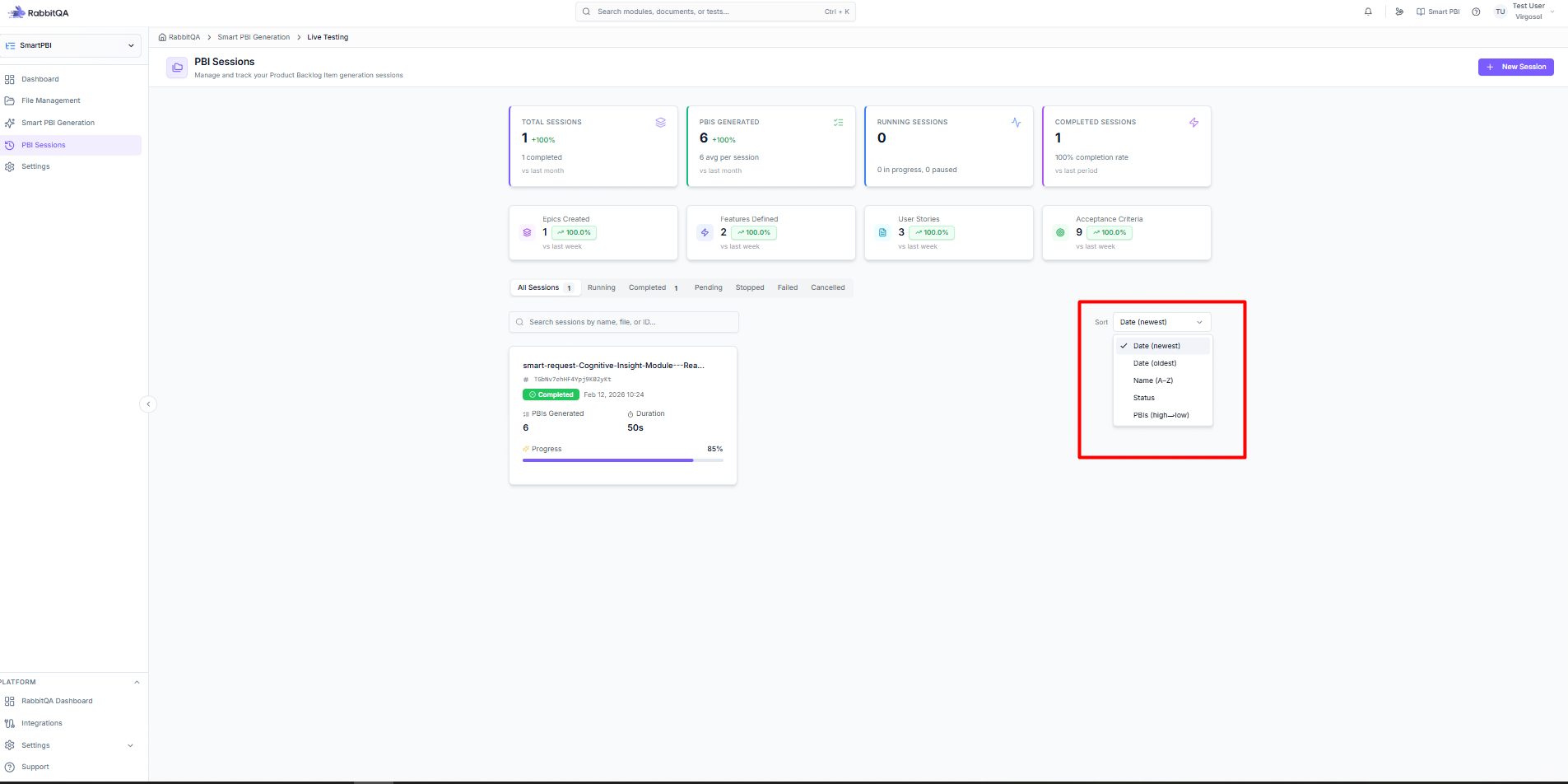Switch to the Failed tab
Image resolution: width=1568 pixels, height=784 pixels.
tap(788, 287)
